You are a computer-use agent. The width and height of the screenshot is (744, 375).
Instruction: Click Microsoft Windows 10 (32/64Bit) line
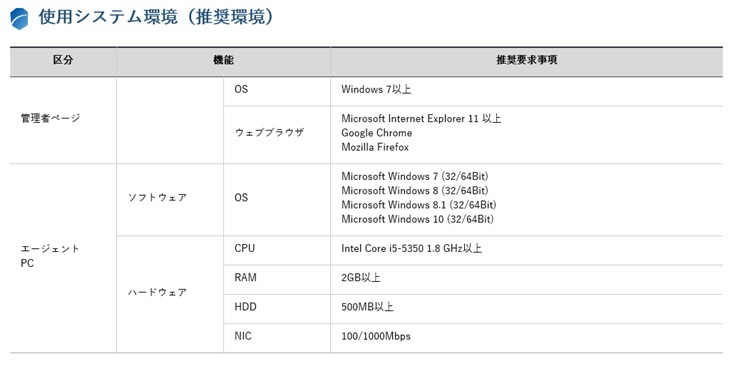pos(418,219)
